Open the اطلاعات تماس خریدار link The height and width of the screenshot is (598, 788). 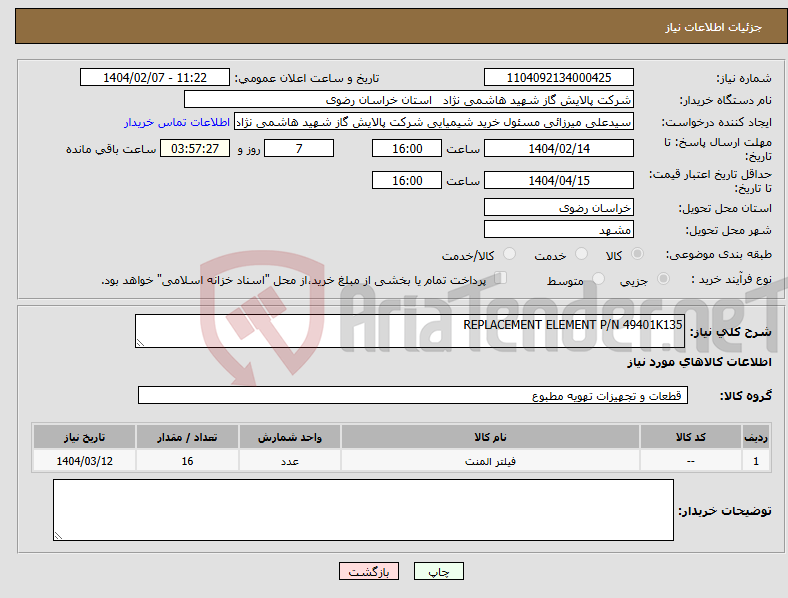[177, 122]
